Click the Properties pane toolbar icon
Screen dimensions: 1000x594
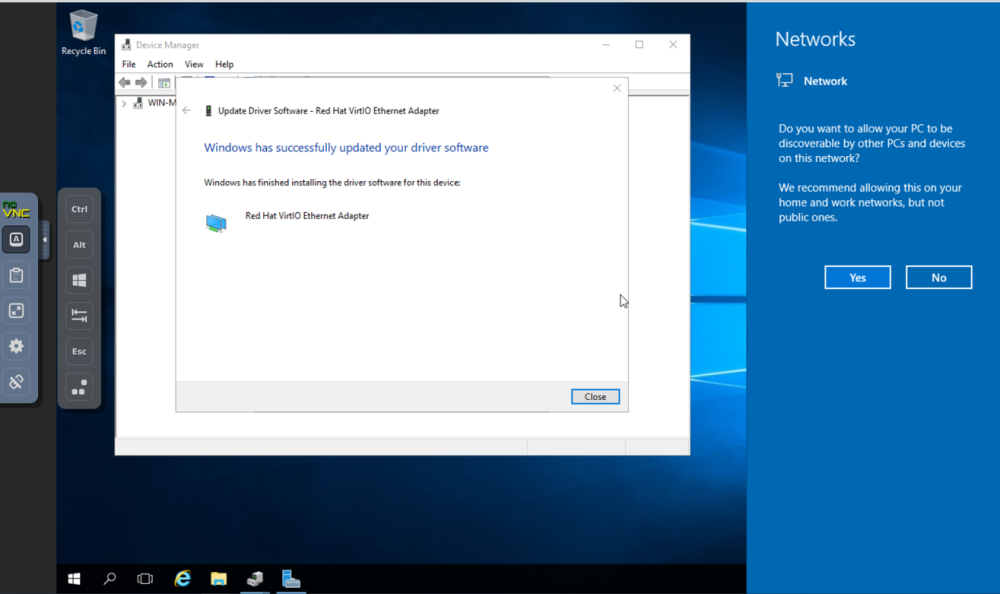coord(164,83)
